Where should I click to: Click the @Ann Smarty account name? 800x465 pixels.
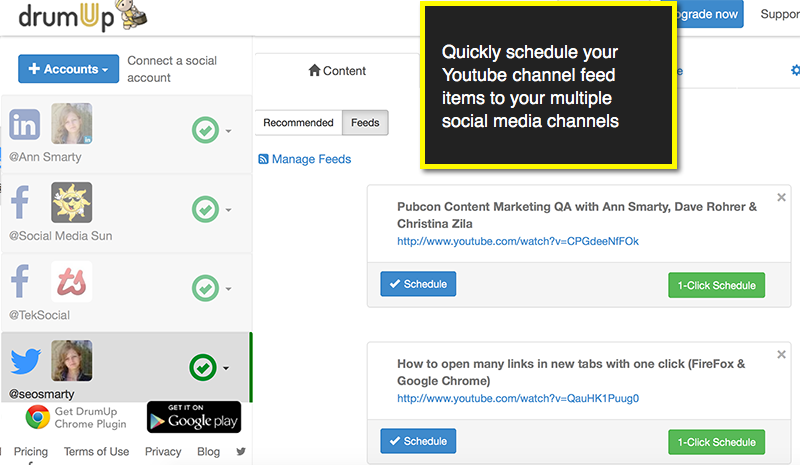pyautogui.click(x=45, y=157)
